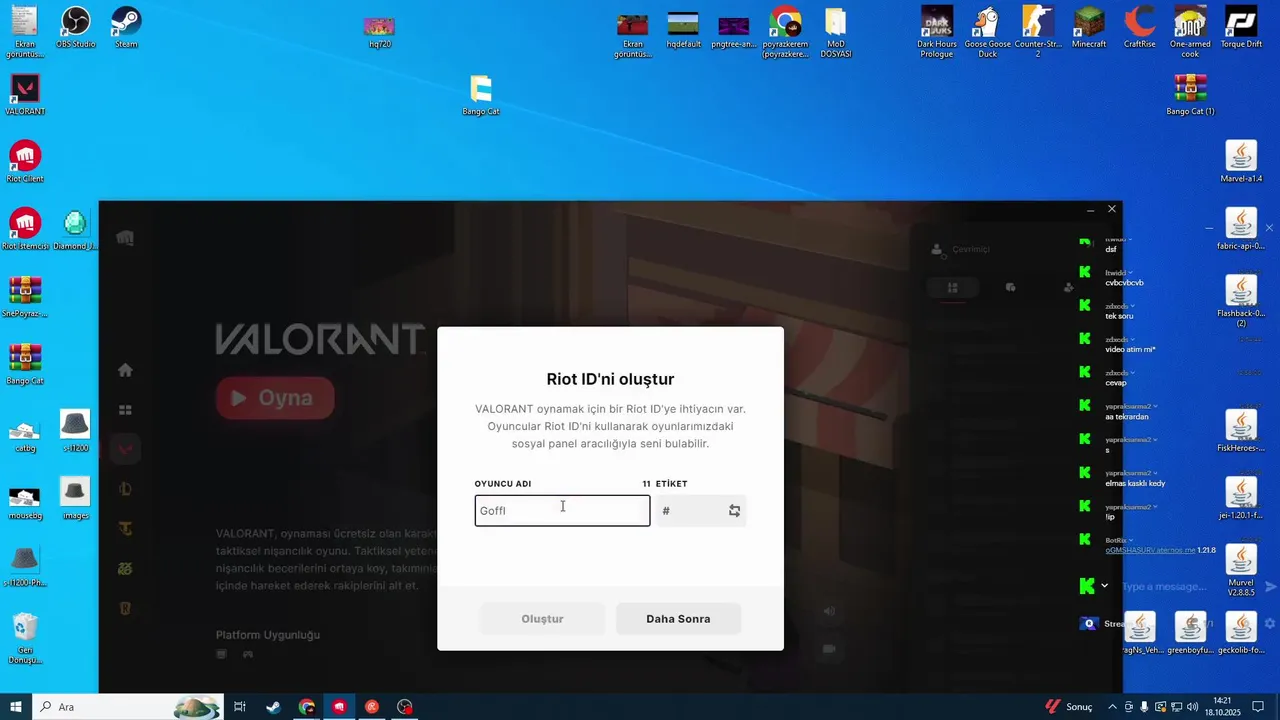Viewport: 1280px width, 720px height.
Task: Select the 2XKO sidebar icon
Action: tap(125, 568)
